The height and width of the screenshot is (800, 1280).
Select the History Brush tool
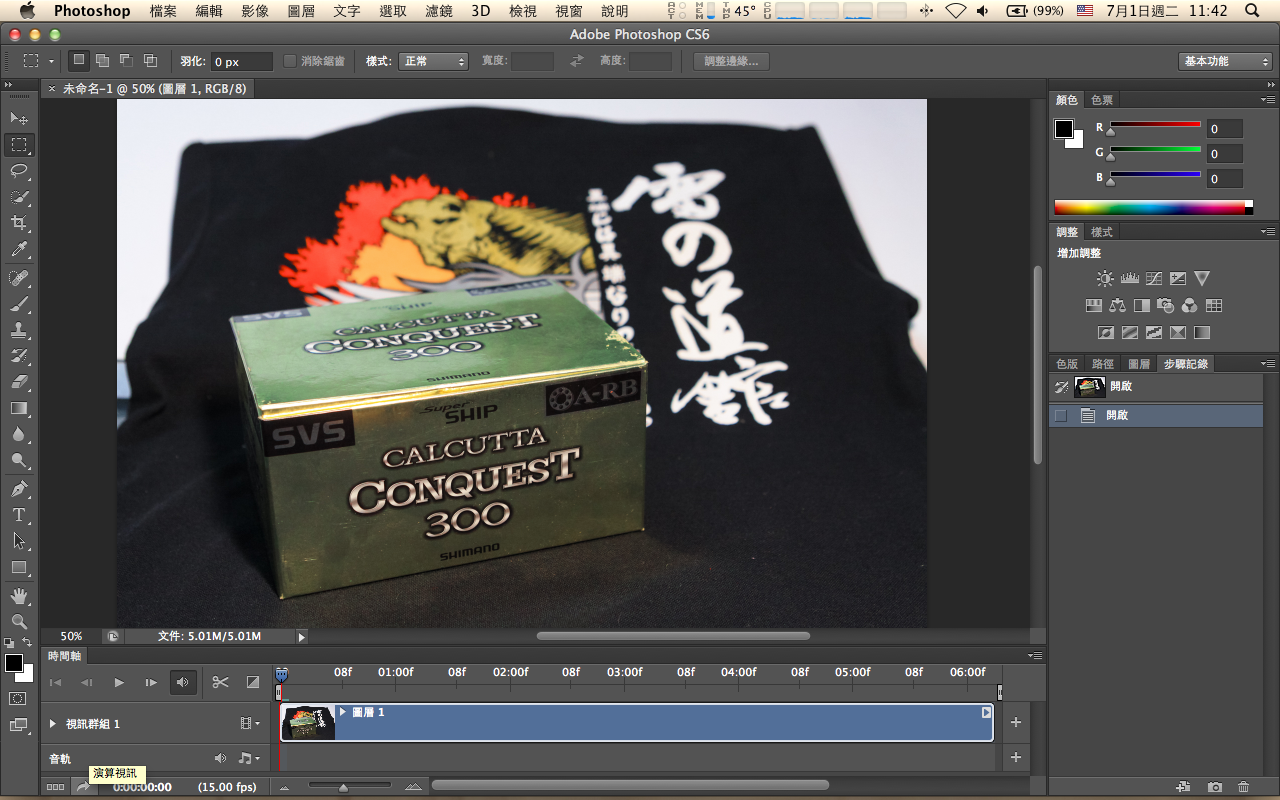(x=19, y=355)
